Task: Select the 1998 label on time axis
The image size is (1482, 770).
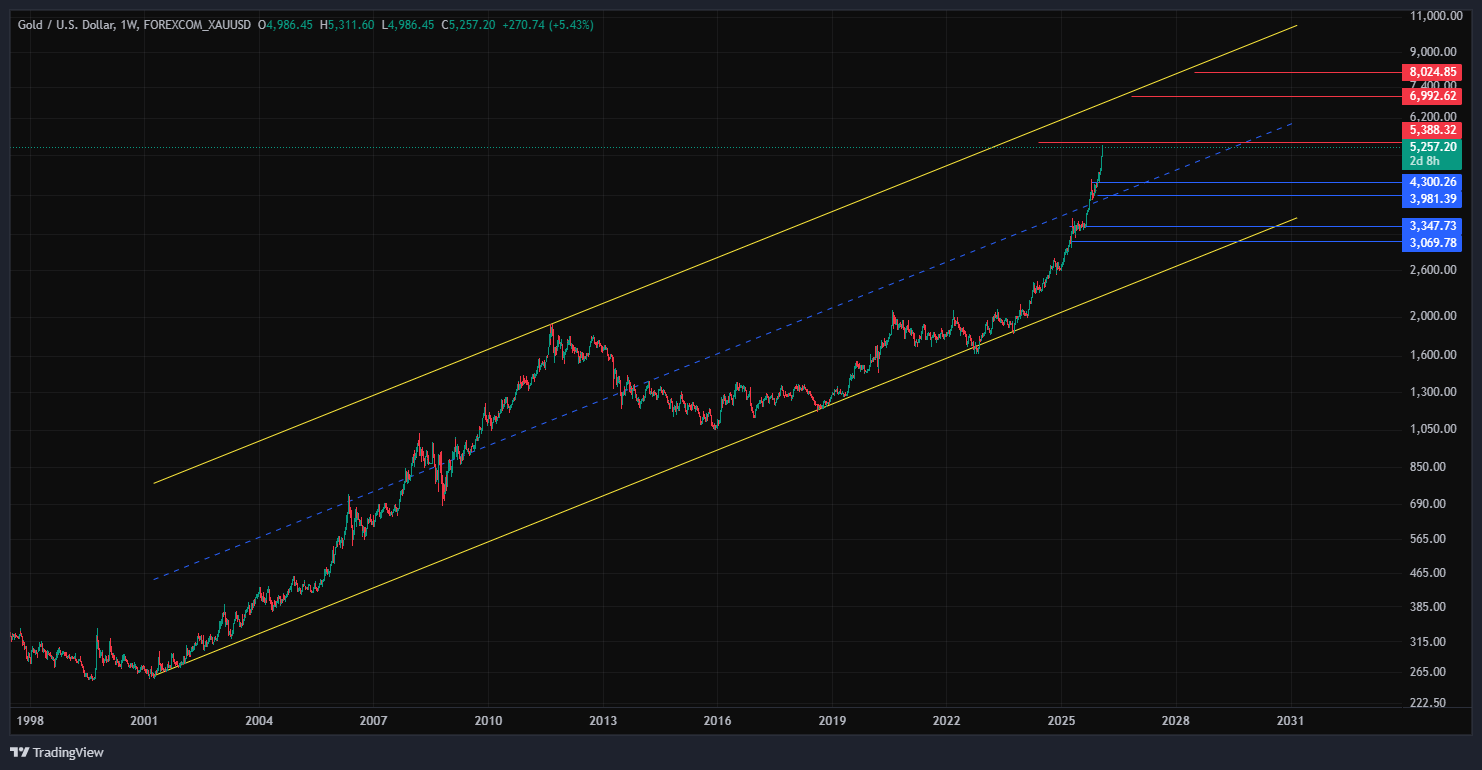Action: (30, 720)
